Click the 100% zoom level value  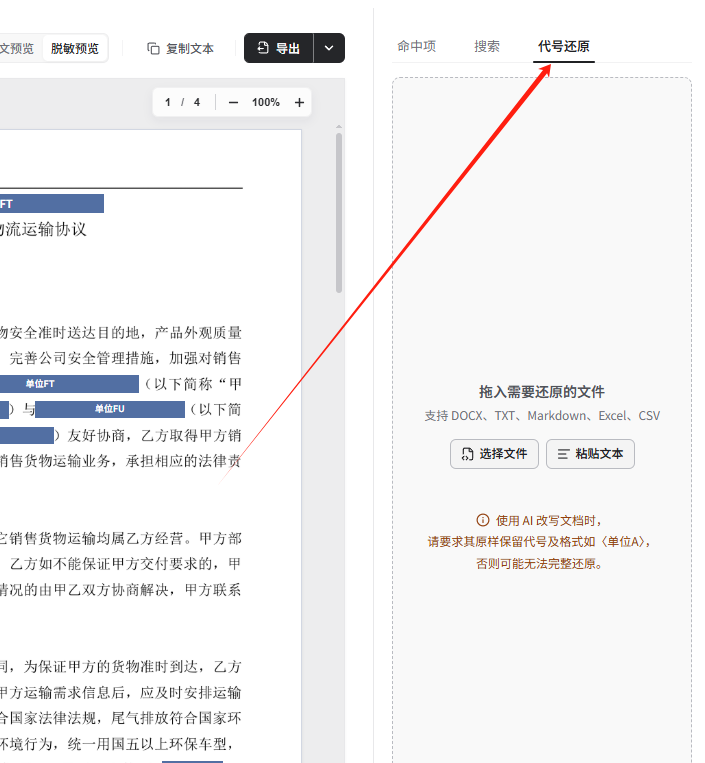pos(266,103)
